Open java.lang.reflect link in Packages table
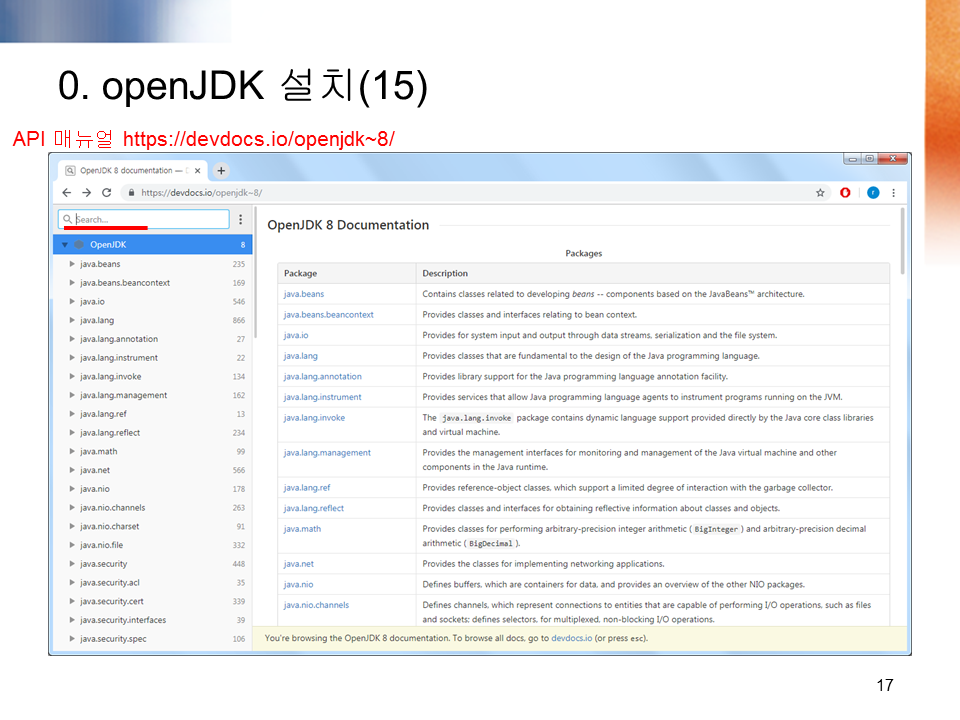This screenshot has width=960, height=720. (x=313, y=509)
